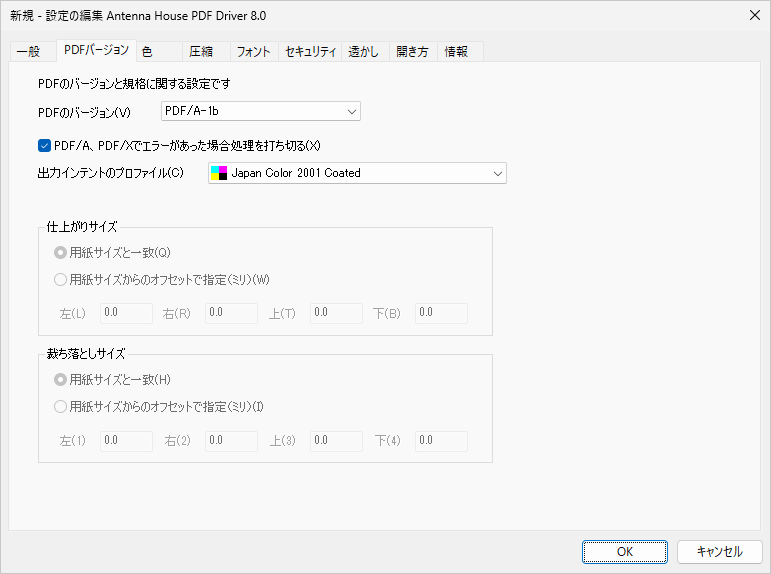
Task: Open the PDFのバージョン dropdown showing PDF/A-1b
Action: 261,111
